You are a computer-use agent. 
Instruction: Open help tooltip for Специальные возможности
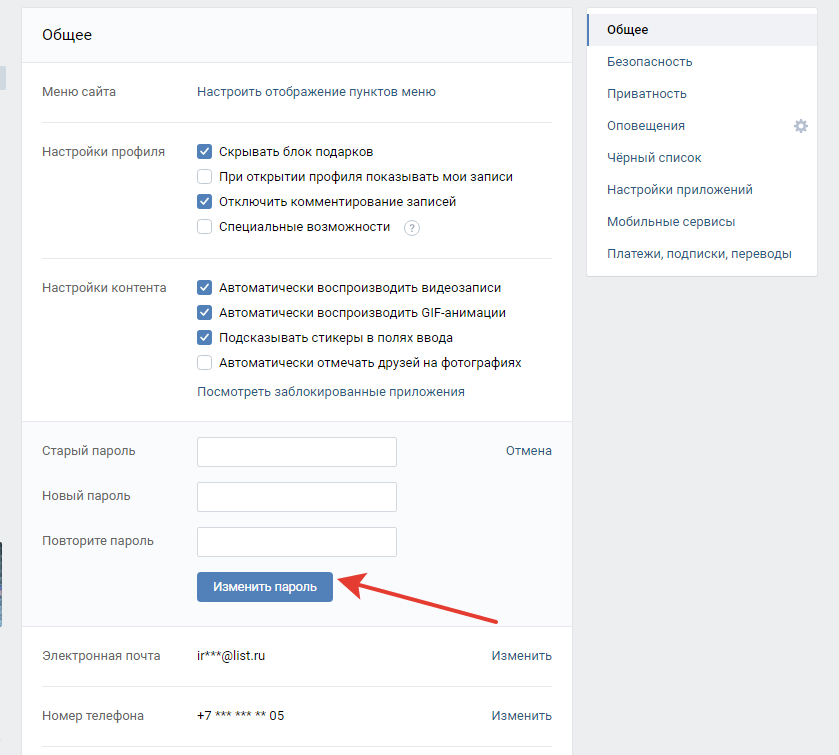[x=411, y=228]
